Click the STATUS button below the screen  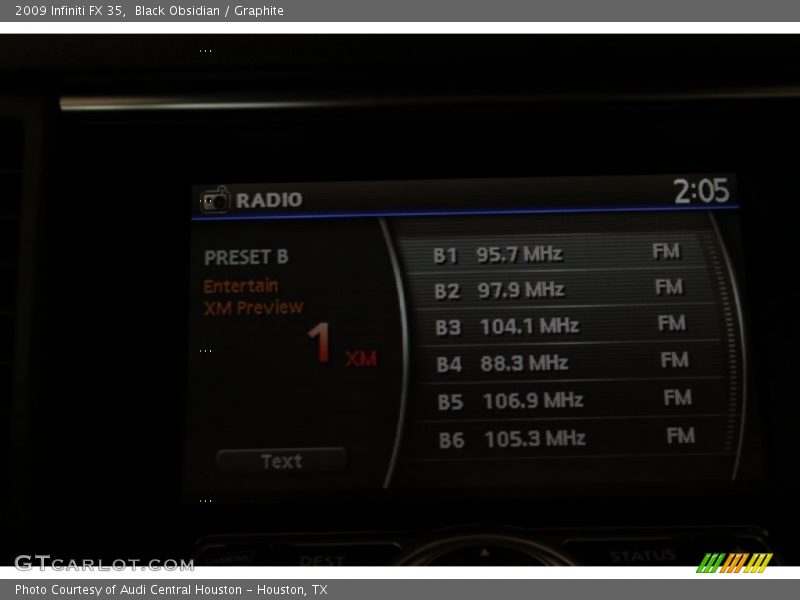click(x=642, y=556)
